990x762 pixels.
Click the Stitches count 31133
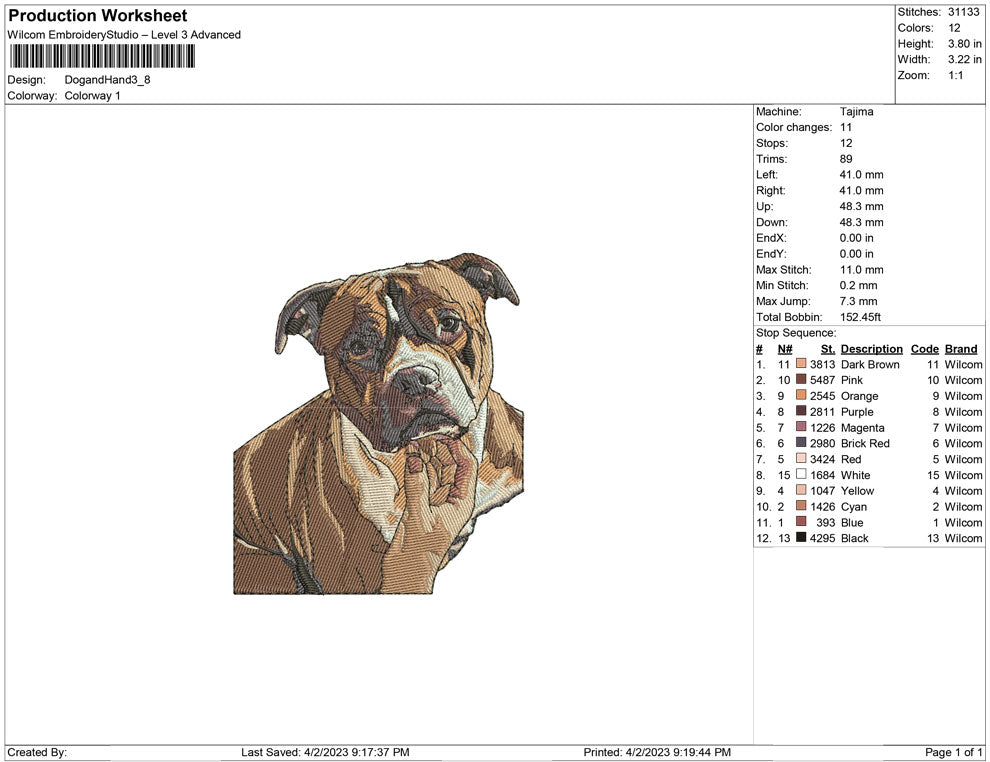(963, 12)
